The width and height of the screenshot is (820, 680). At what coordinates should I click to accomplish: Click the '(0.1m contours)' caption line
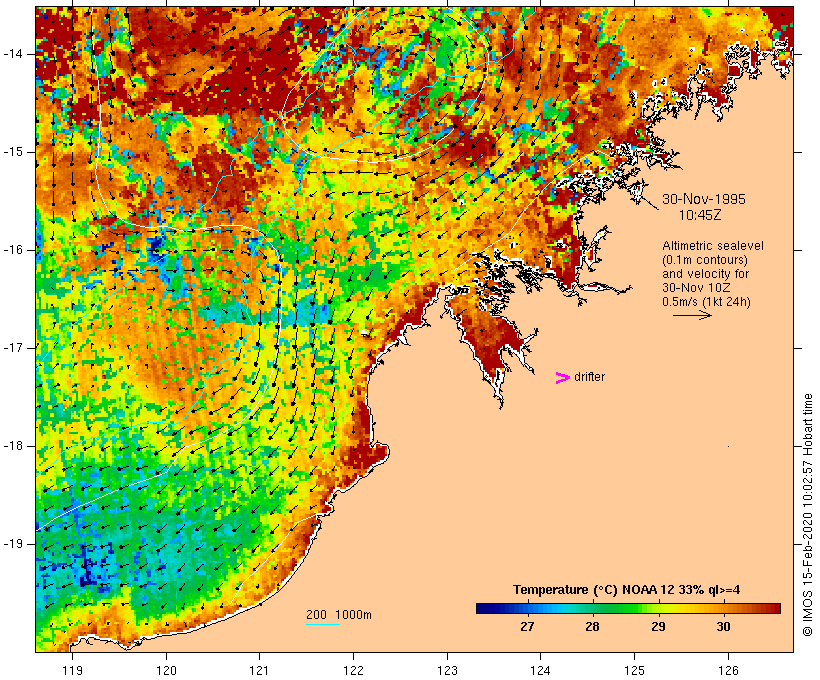point(705,260)
